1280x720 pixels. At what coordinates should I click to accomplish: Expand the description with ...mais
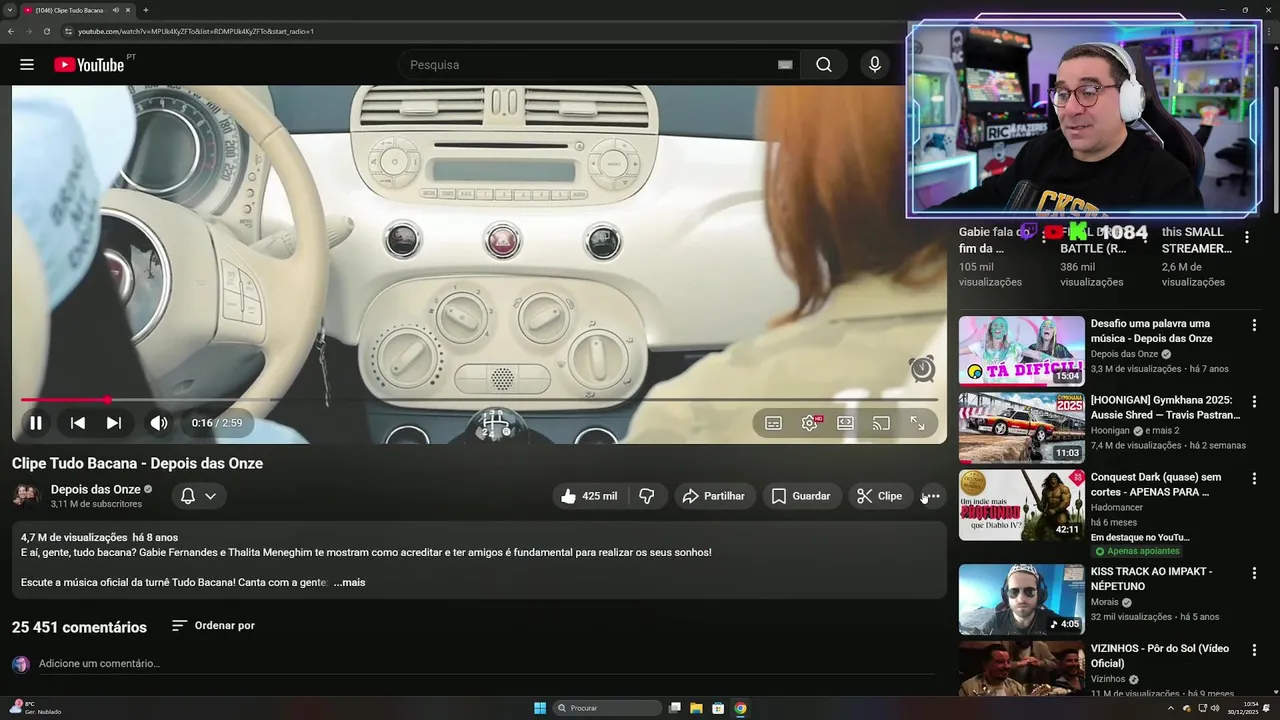pyautogui.click(x=349, y=582)
